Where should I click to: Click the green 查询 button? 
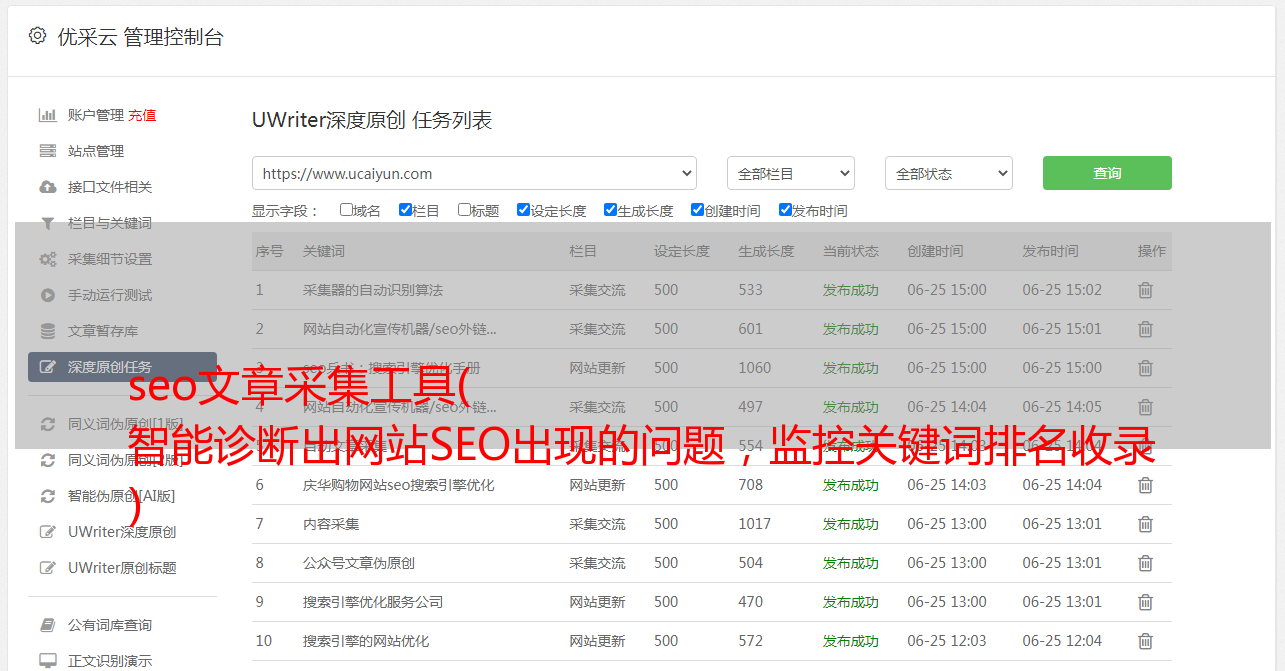pyautogui.click(x=1107, y=173)
